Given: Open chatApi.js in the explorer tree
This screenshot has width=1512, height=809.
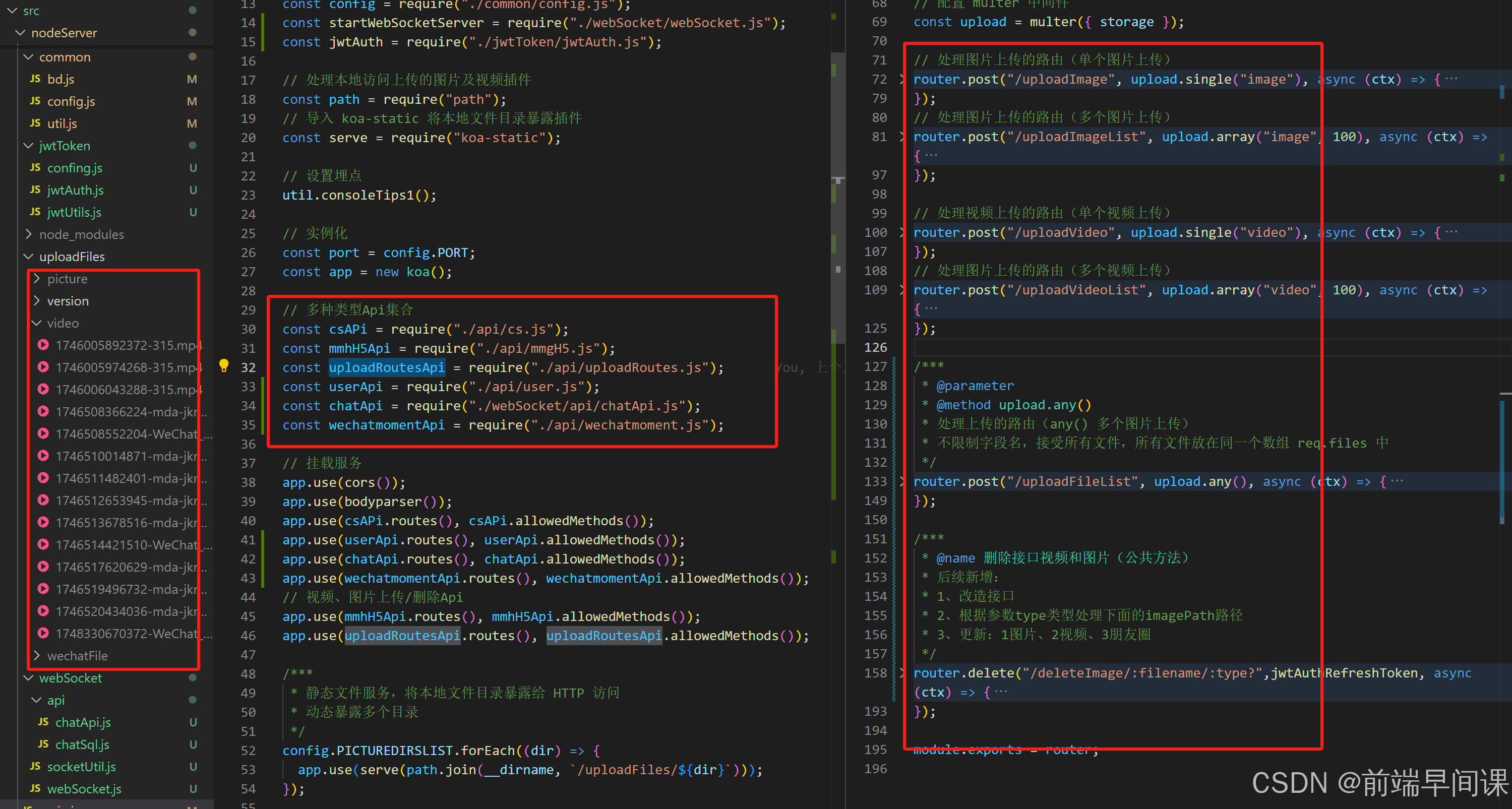Looking at the screenshot, I should tap(83, 722).
